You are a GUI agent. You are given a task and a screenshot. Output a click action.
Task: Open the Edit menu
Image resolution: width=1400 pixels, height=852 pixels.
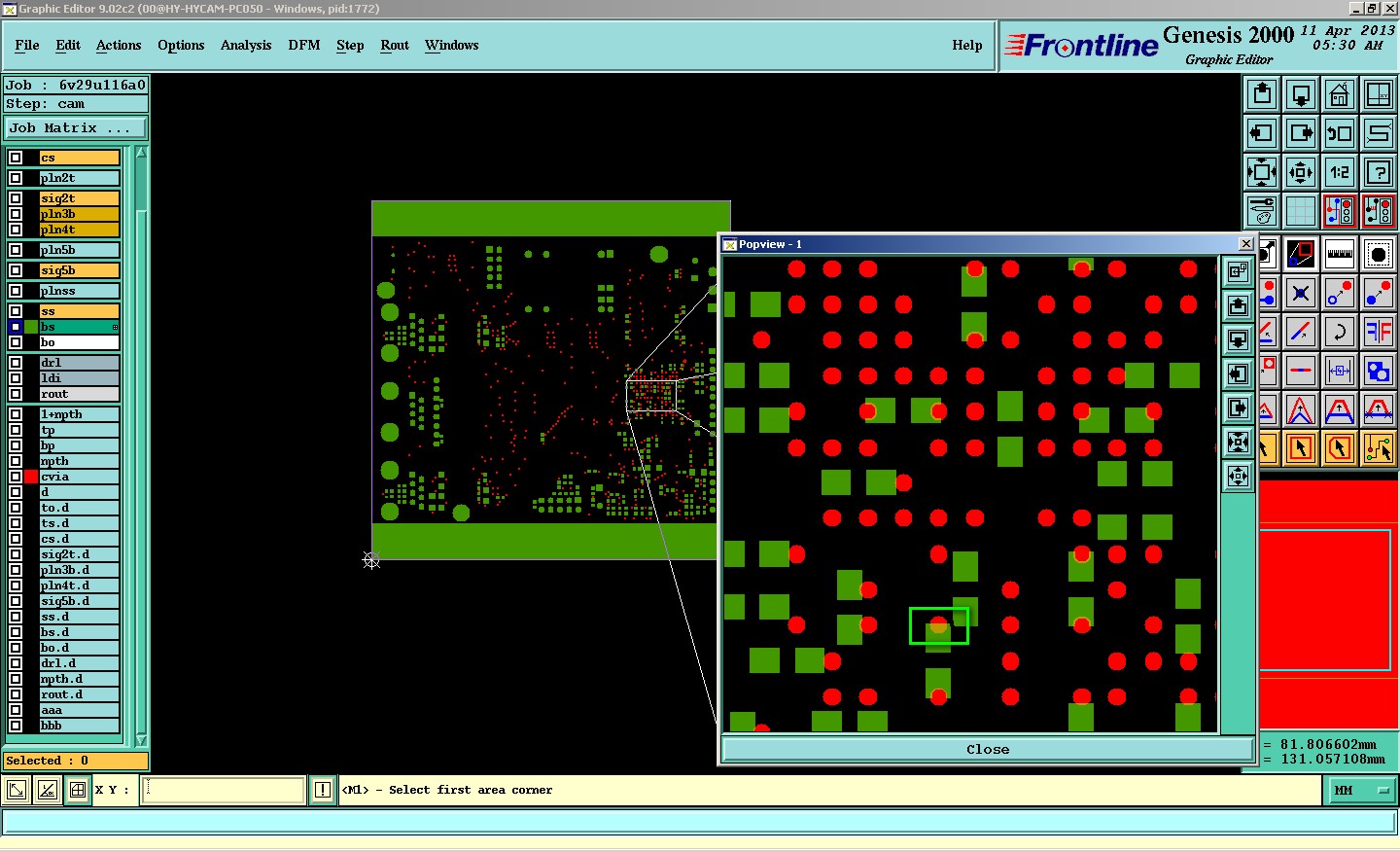pyautogui.click(x=68, y=45)
